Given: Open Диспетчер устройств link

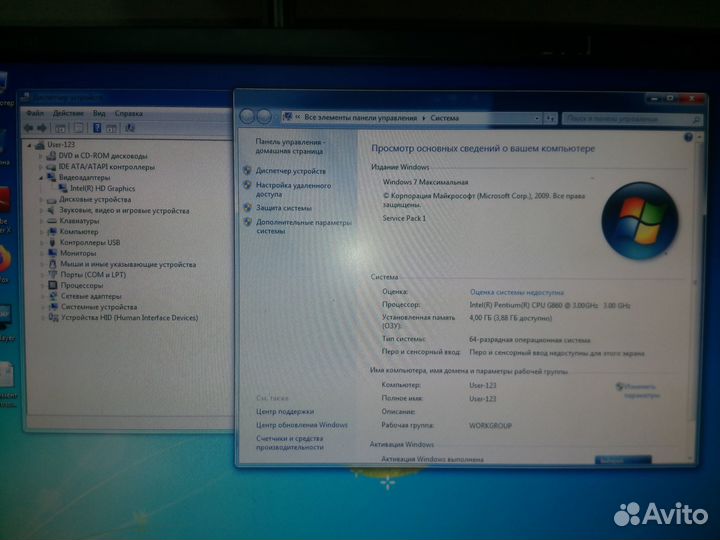Looking at the screenshot, I should [x=291, y=171].
